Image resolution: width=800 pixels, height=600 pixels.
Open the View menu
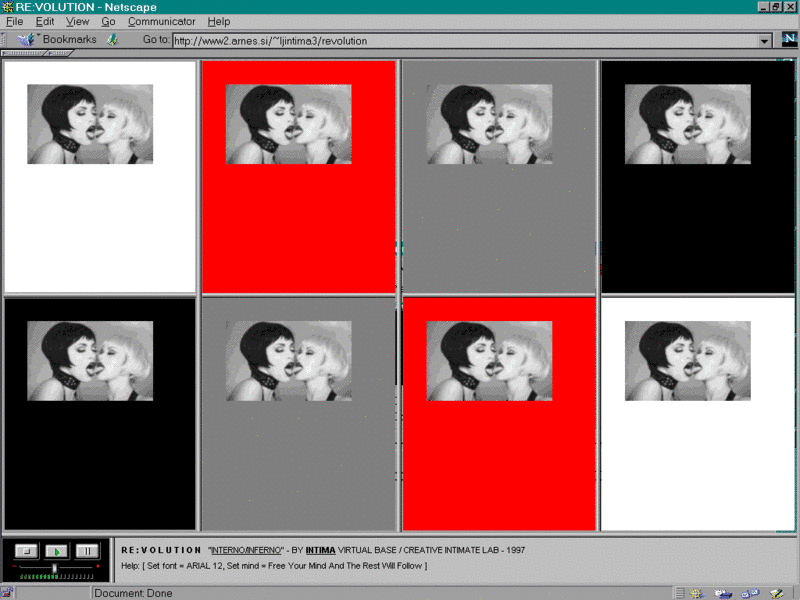77,21
